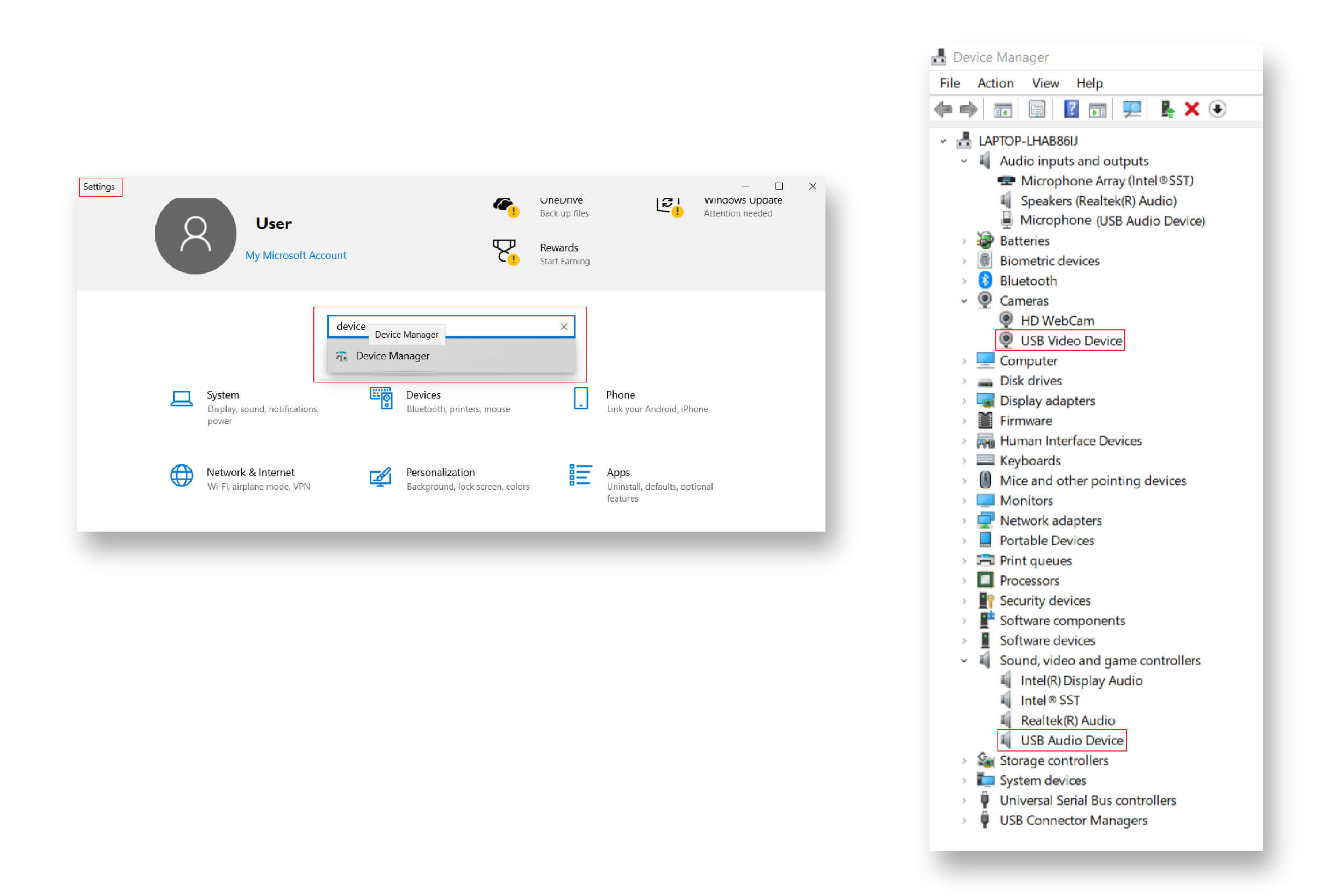Click the Human Interface Devices icon
Screen dimensions: 1344x896
(985, 440)
